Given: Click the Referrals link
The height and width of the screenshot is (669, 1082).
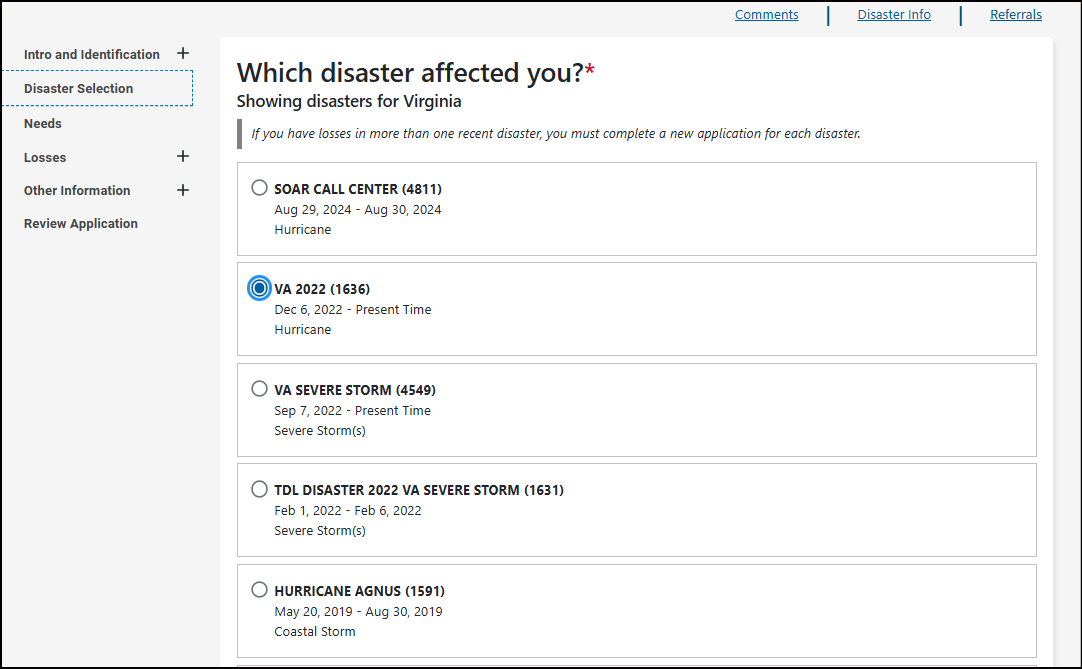Looking at the screenshot, I should [1016, 15].
